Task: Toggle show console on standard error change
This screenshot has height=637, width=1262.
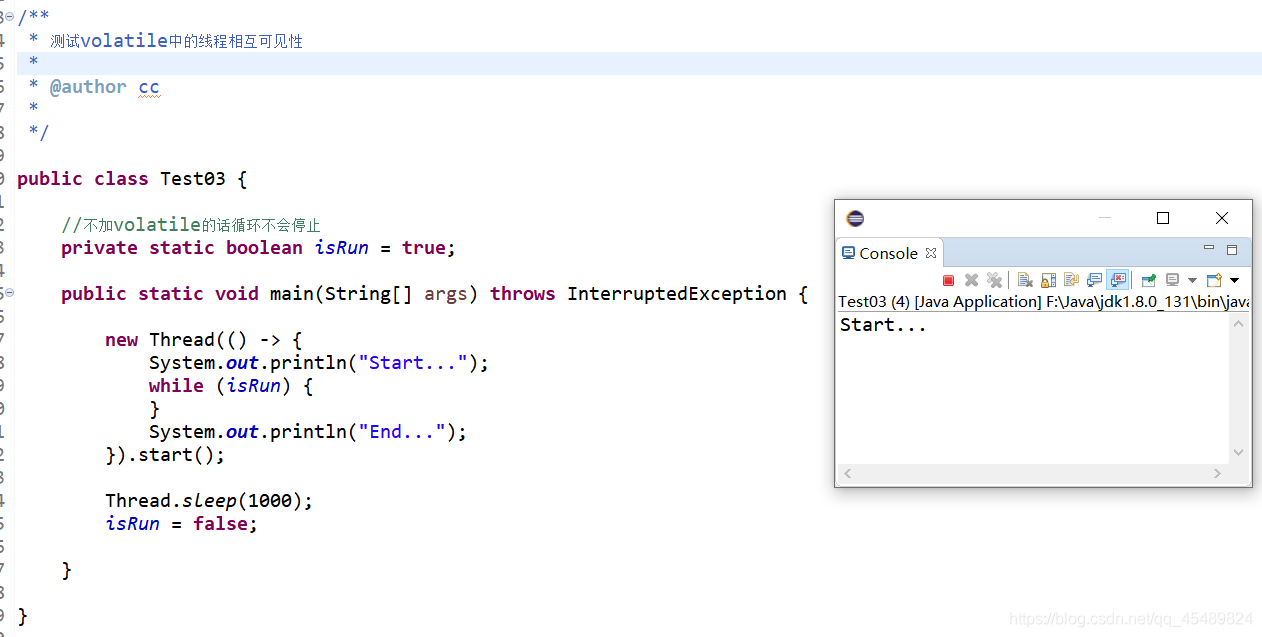Action: pyautogui.click(x=1117, y=280)
